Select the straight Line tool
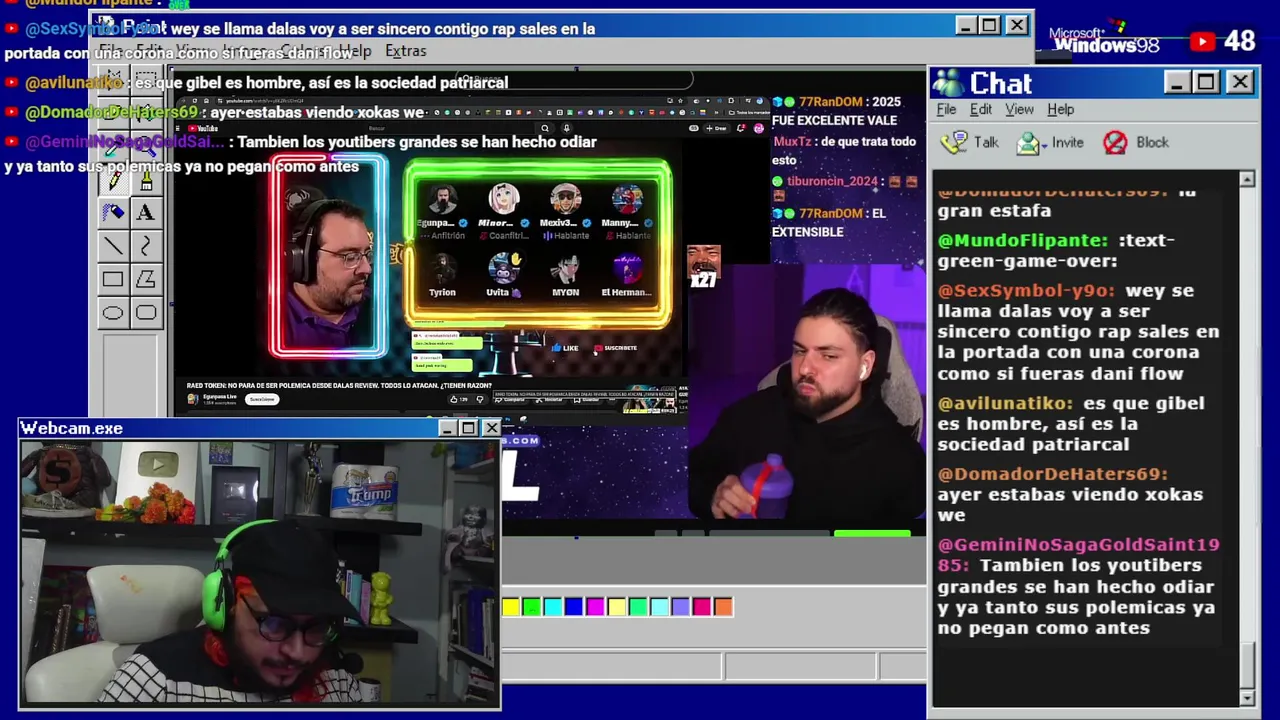Screen dimensions: 1280x720 click(113, 246)
